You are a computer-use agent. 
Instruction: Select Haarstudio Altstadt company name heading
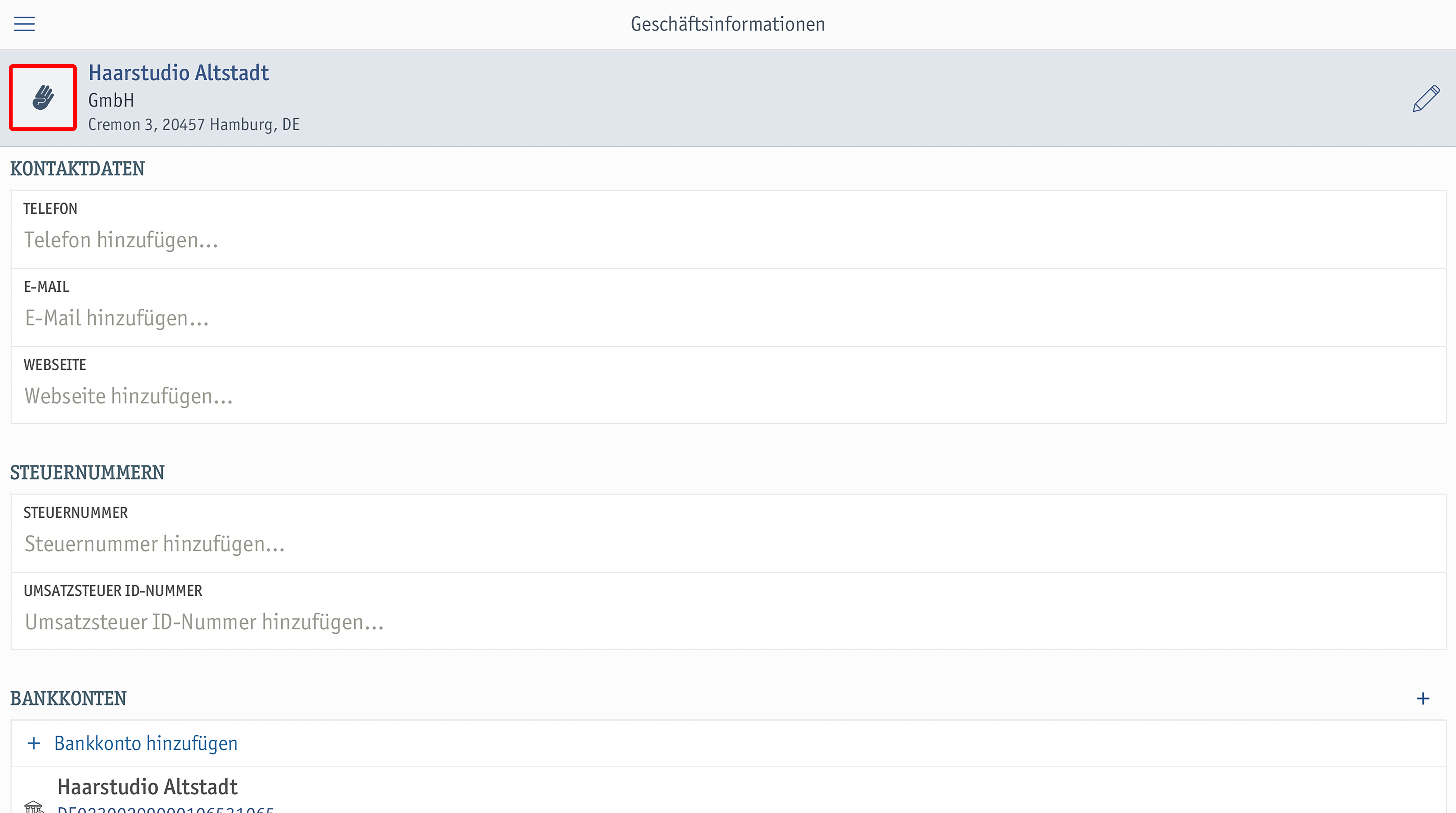pyautogui.click(x=179, y=73)
